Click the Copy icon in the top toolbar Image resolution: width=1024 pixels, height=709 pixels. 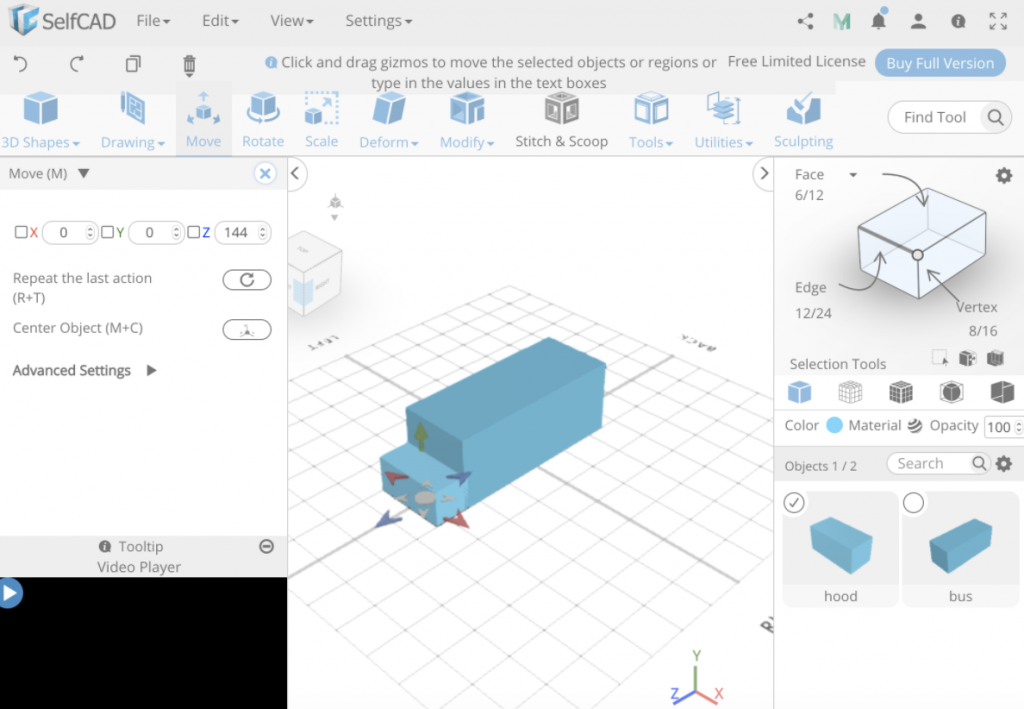click(x=133, y=63)
